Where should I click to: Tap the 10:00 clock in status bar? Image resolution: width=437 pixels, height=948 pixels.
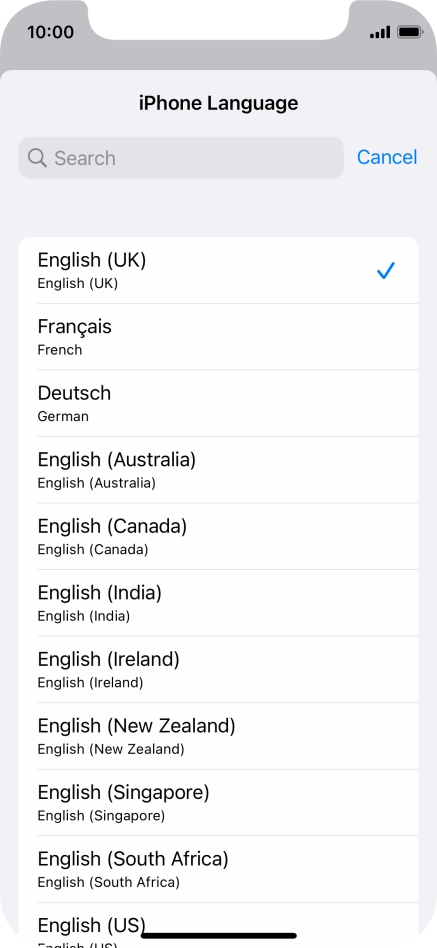(x=50, y=32)
